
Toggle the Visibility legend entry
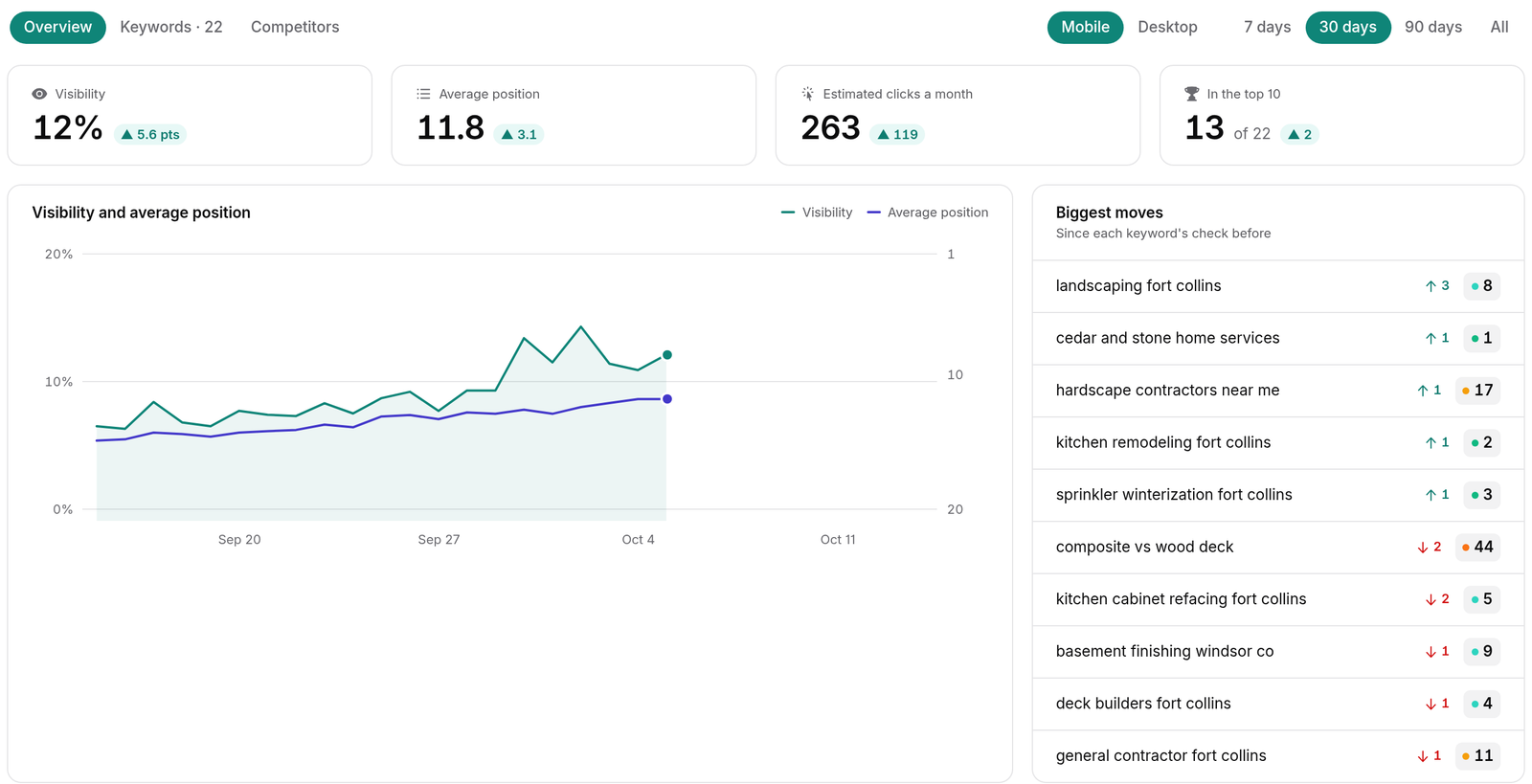817,213
